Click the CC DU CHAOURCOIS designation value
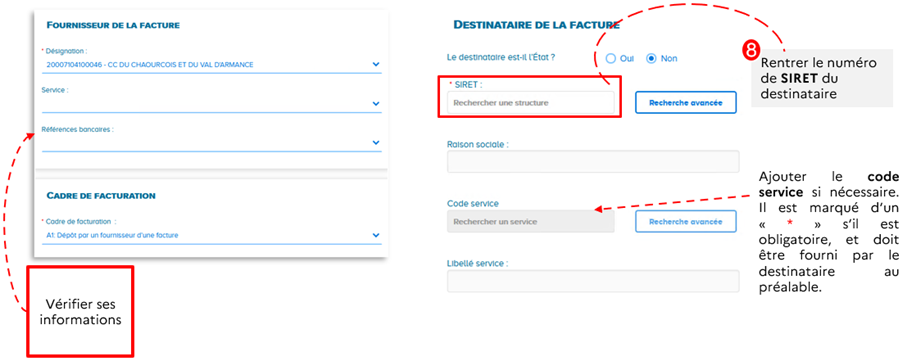 (150, 65)
